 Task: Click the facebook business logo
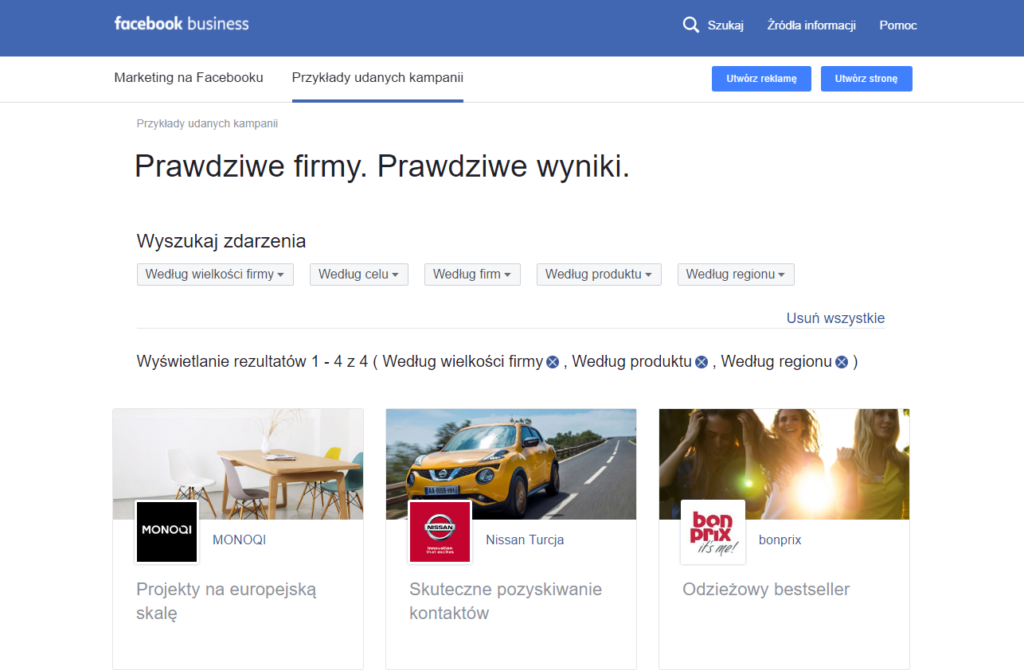click(x=181, y=23)
